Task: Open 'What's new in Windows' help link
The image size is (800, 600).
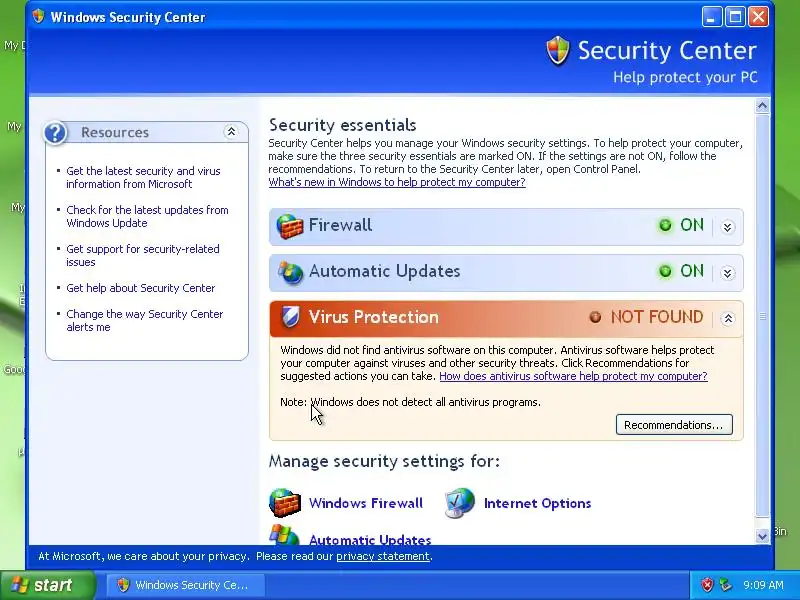Action: (x=397, y=182)
